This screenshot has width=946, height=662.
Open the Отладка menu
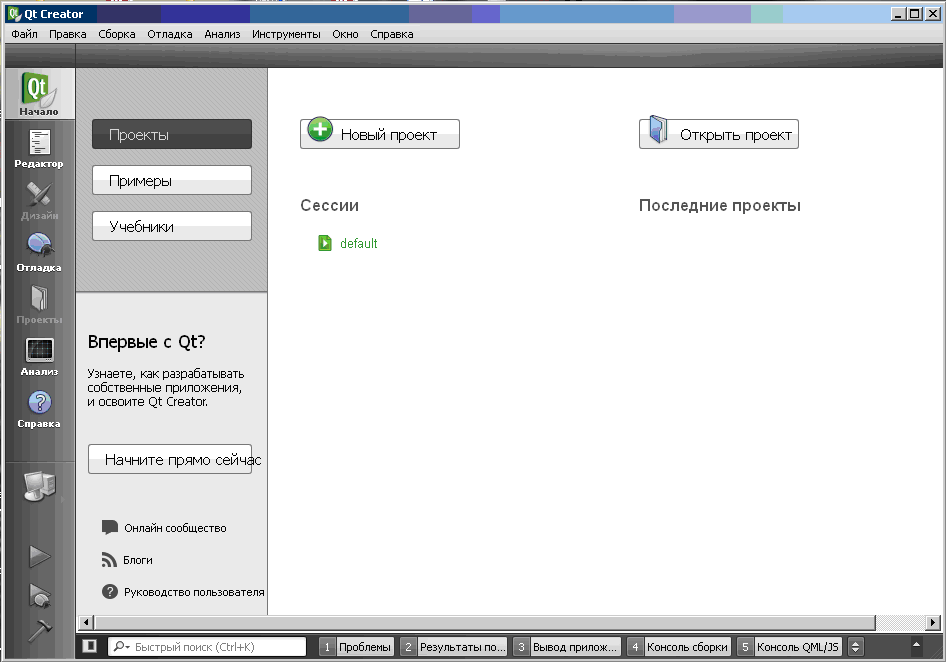coord(170,34)
